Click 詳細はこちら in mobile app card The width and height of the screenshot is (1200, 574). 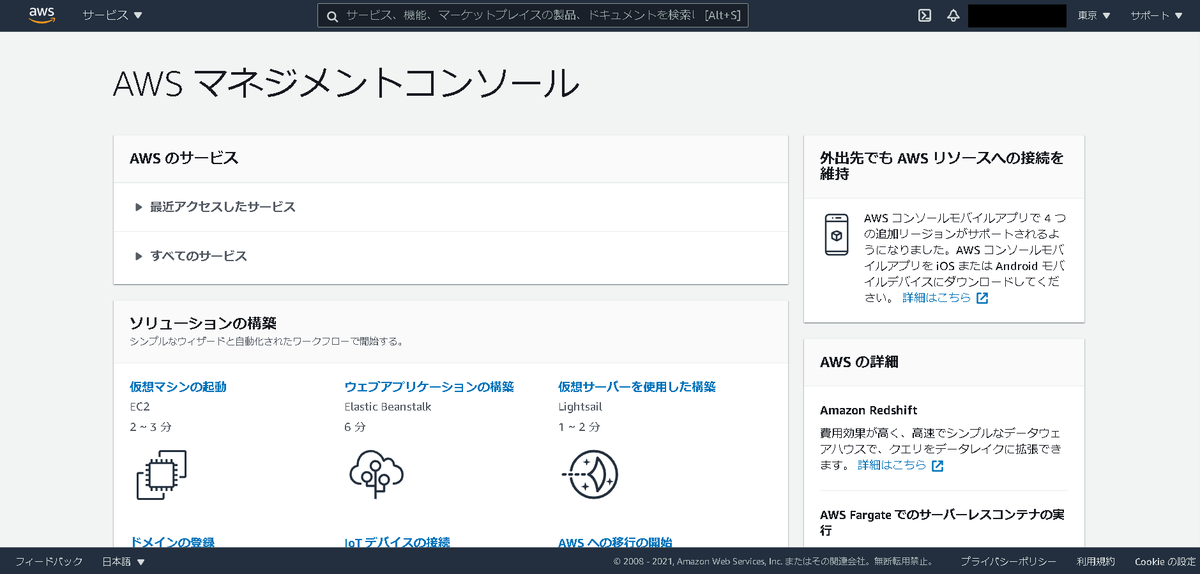click(x=936, y=298)
